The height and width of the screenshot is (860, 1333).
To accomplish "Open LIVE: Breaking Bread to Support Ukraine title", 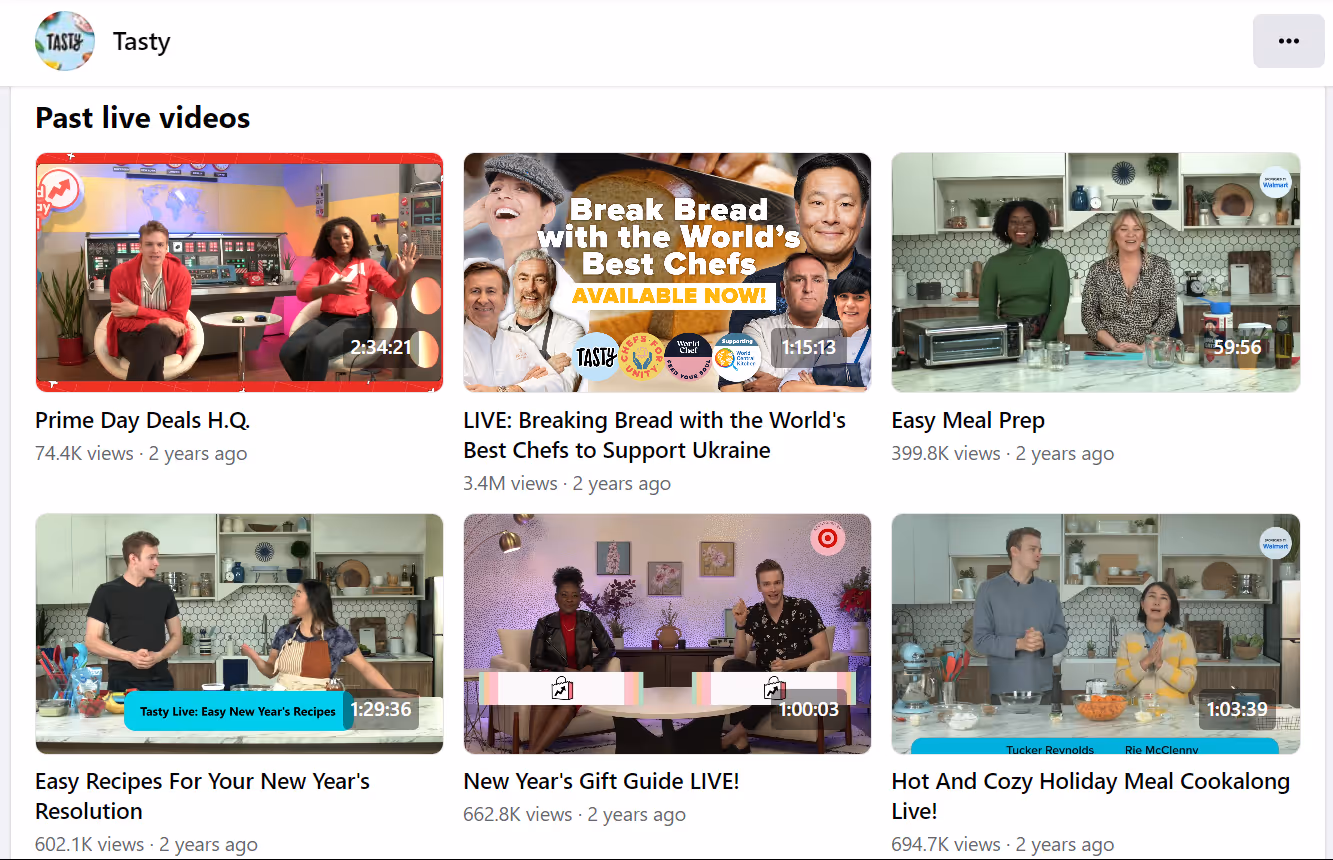I will pos(654,435).
